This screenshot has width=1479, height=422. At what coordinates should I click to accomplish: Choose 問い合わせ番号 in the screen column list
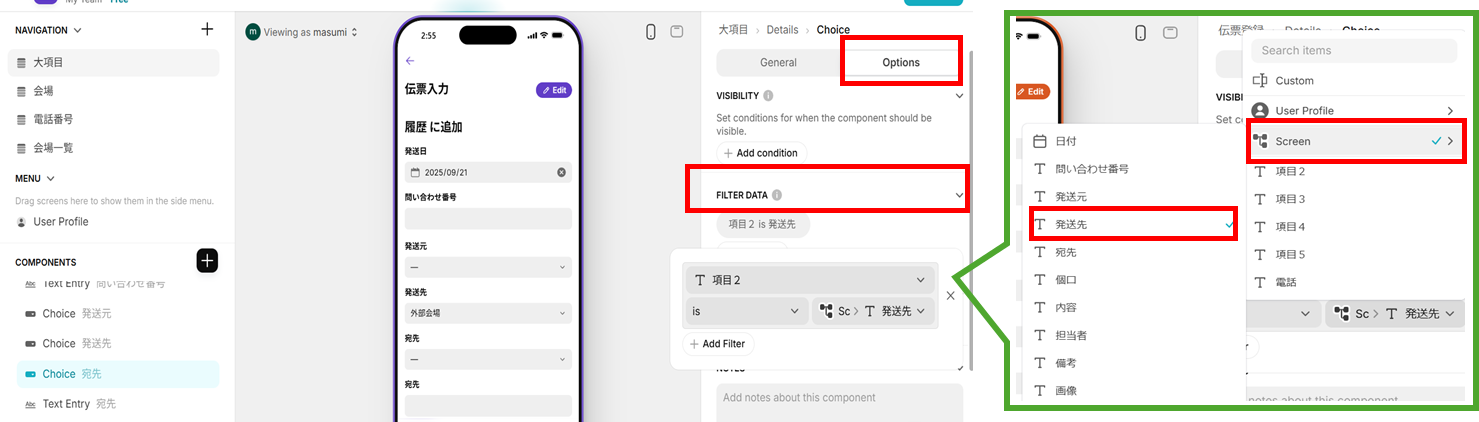[x=1134, y=169]
